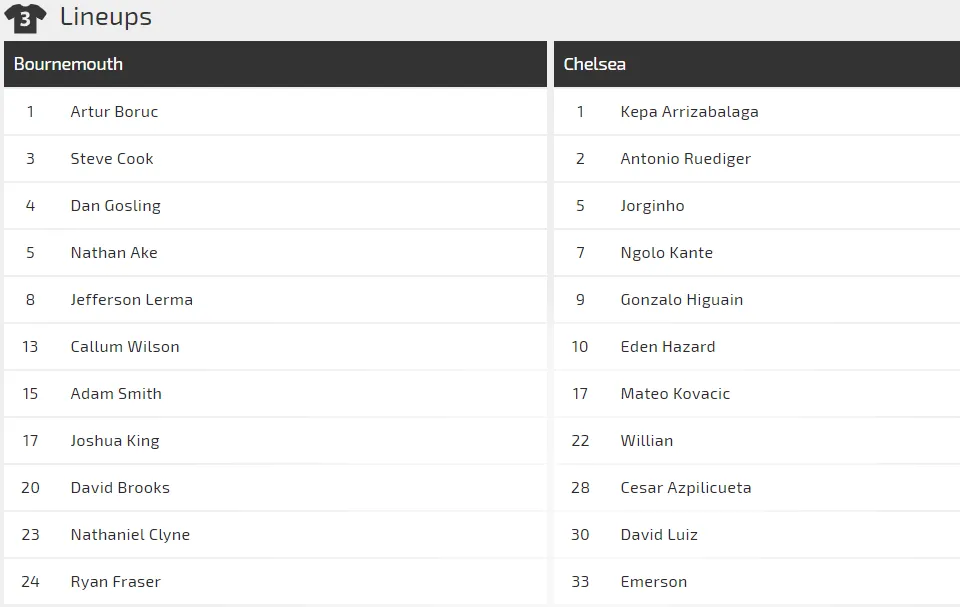Select the Bournemouth team header
This screenshot has height=607, width=960.
pyautogui.click(x=275, y=64)
